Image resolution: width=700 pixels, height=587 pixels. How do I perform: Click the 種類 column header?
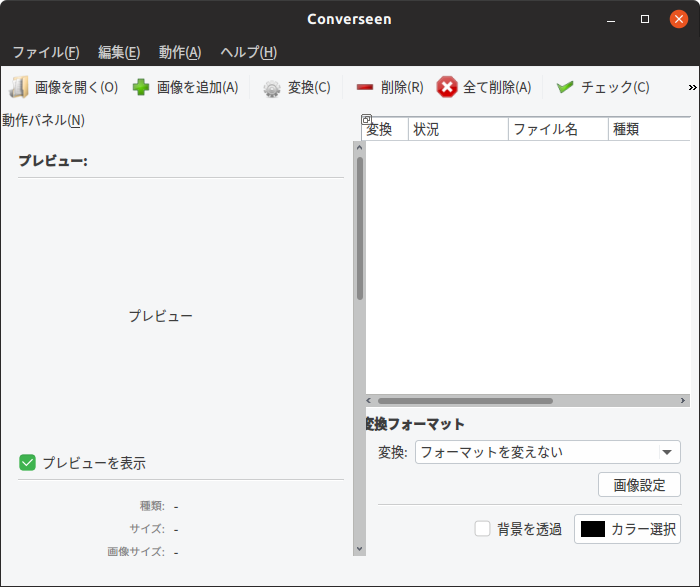pyautogui.click(x=650, y=129)
